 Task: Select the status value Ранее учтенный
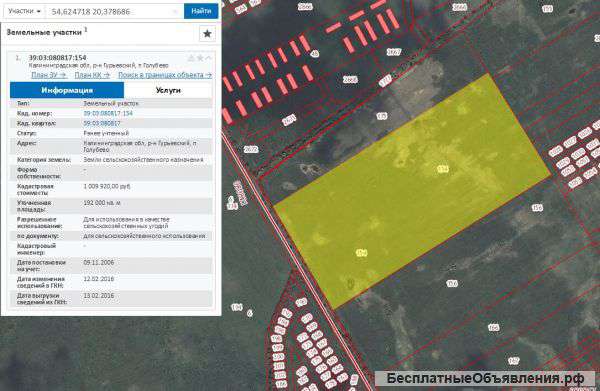pyautogui.click(x=106, y=133)
